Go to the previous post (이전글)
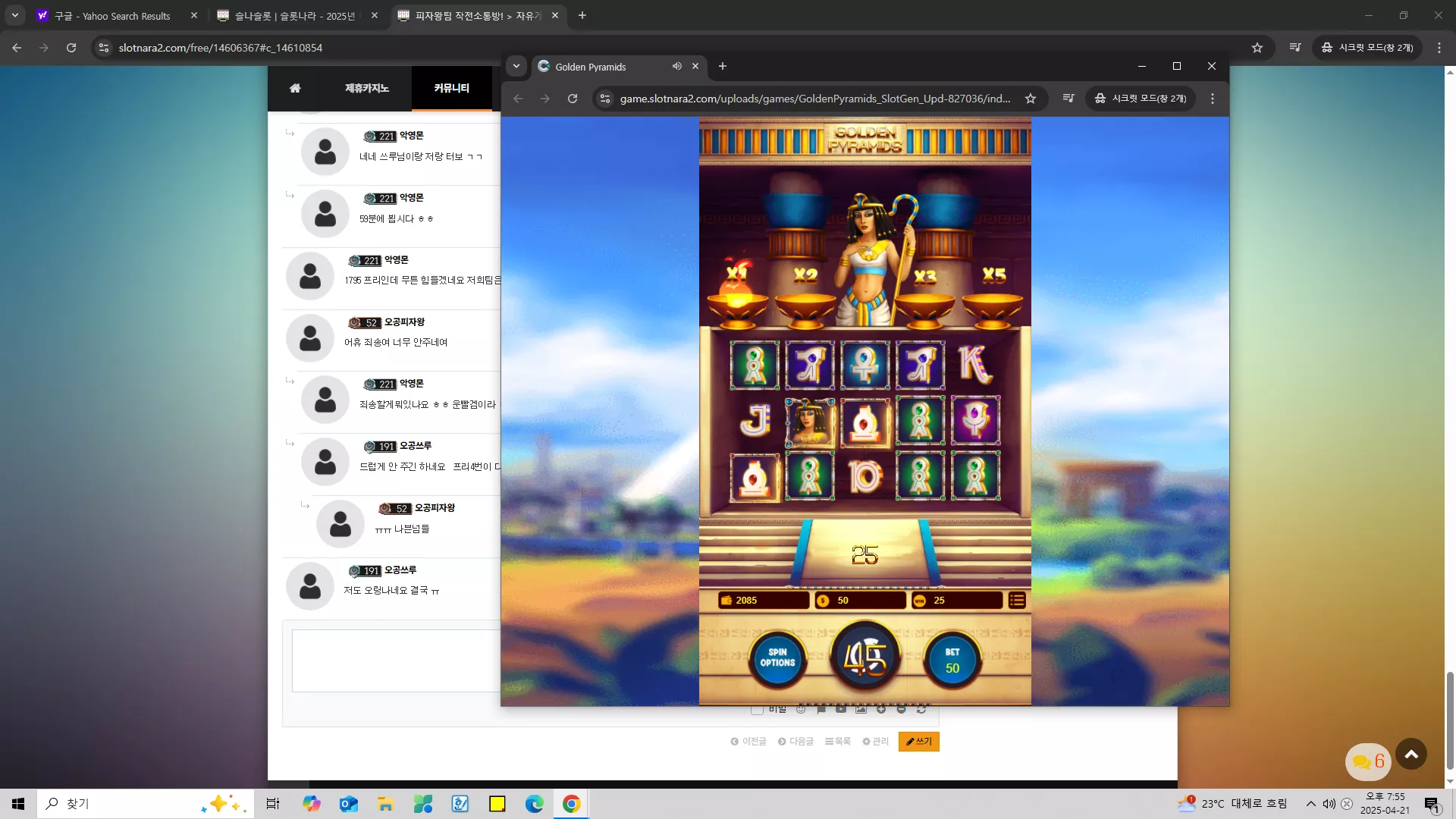1456x819 pixels. [x=748, y=742]
